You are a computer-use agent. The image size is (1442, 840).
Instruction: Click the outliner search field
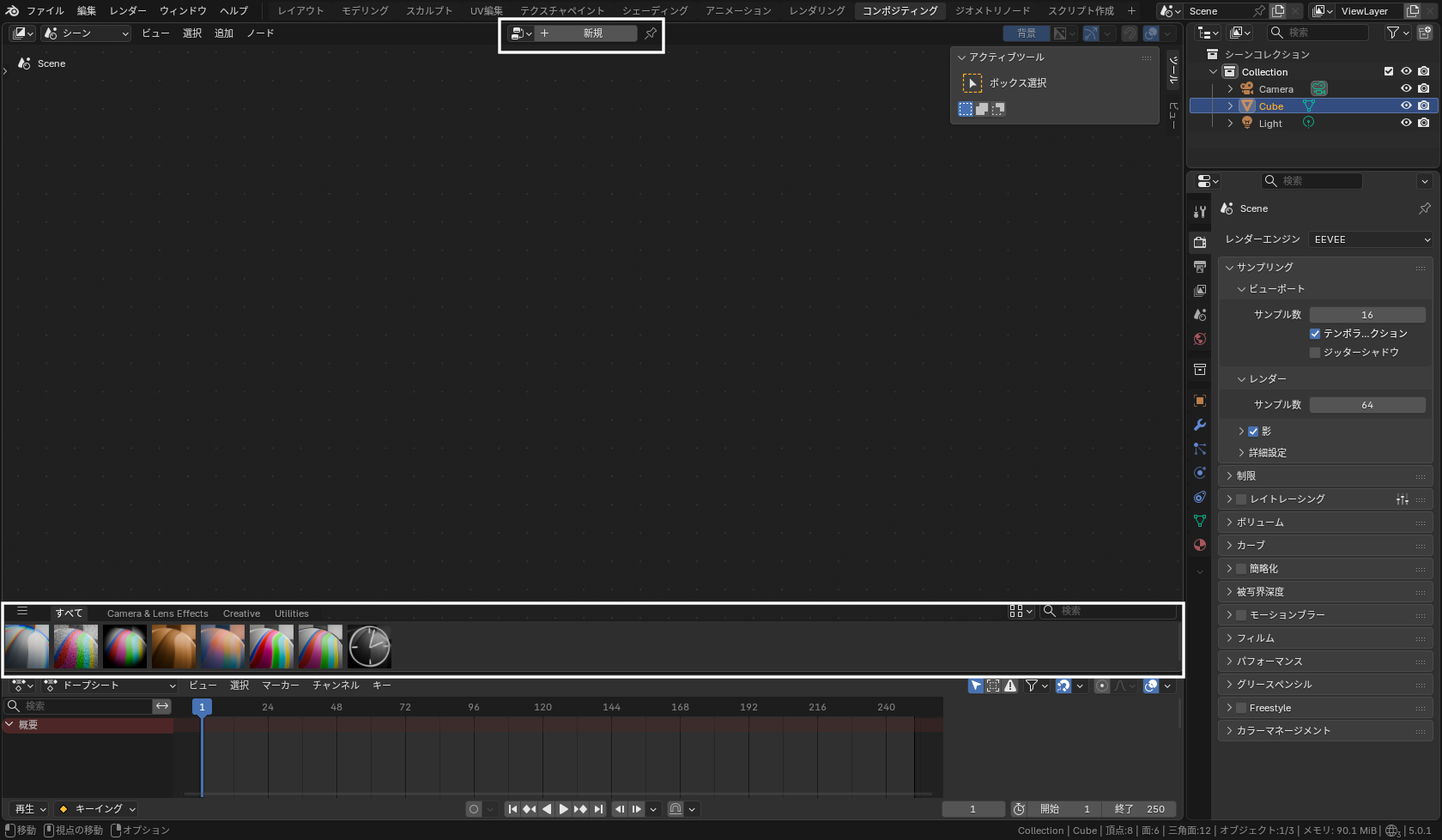tap(1318, 33)
